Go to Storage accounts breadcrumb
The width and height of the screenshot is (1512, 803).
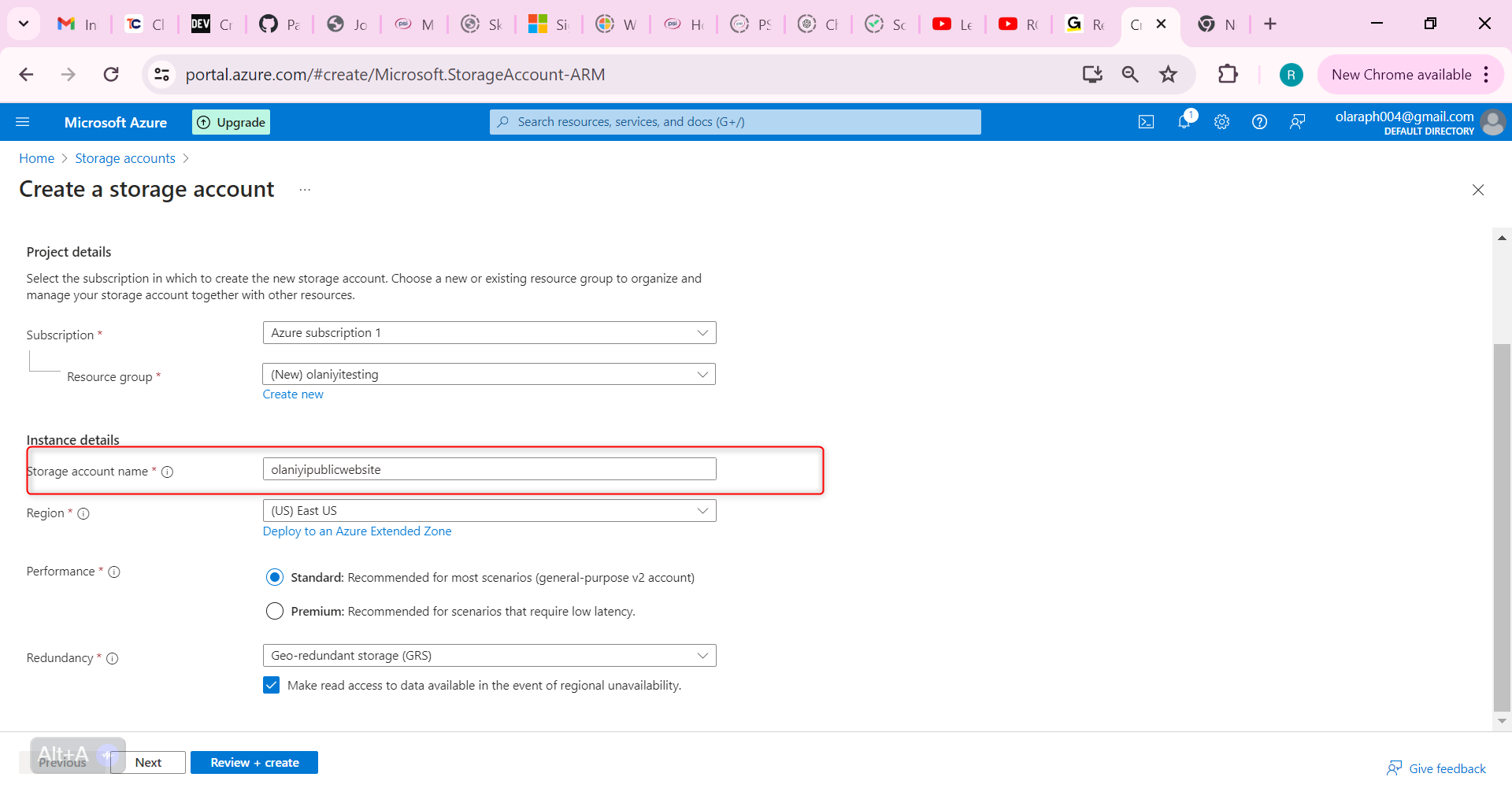[x=125, y=158]
